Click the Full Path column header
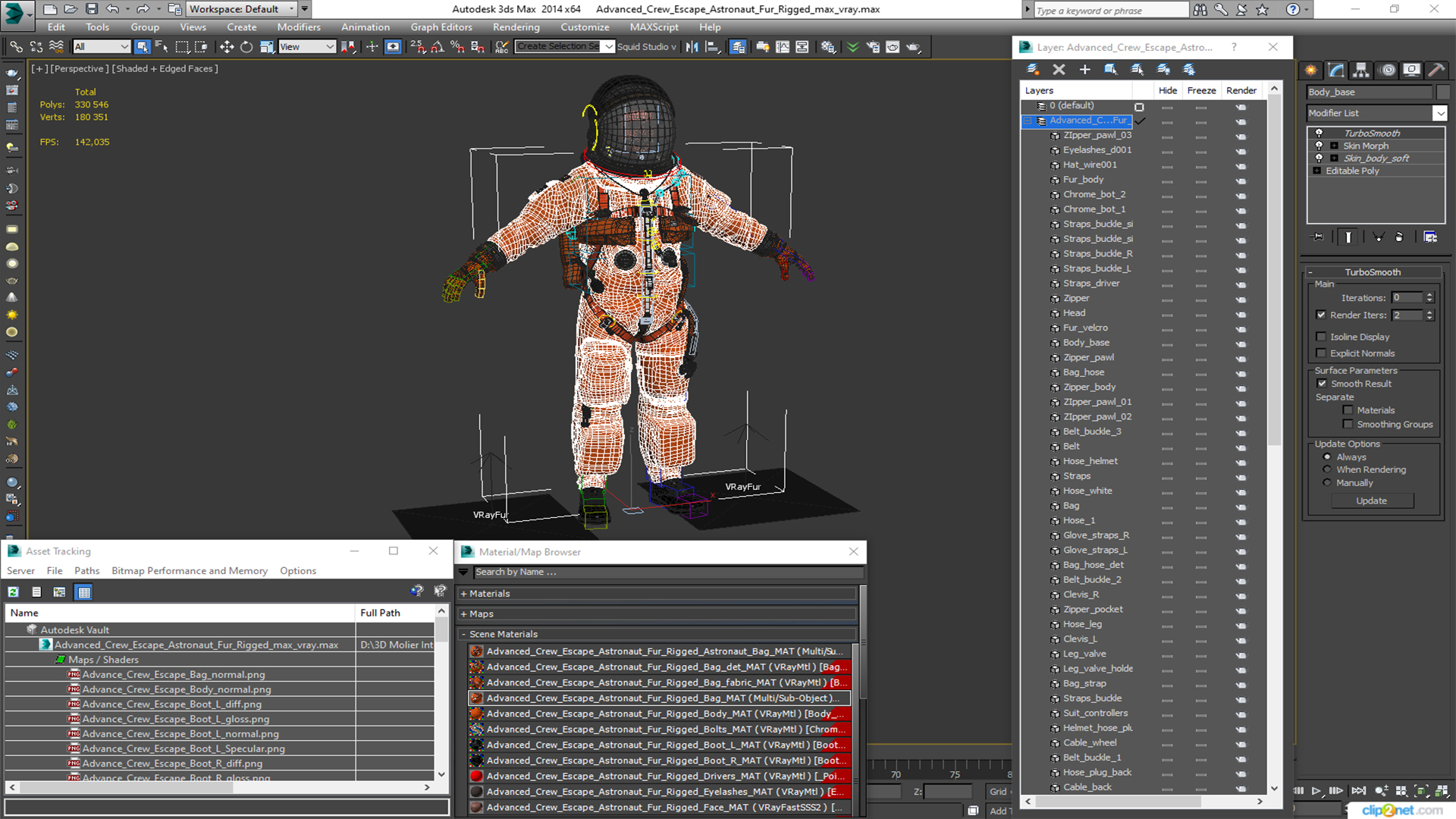Viewport: 1456px width, 819px height. 395,613
